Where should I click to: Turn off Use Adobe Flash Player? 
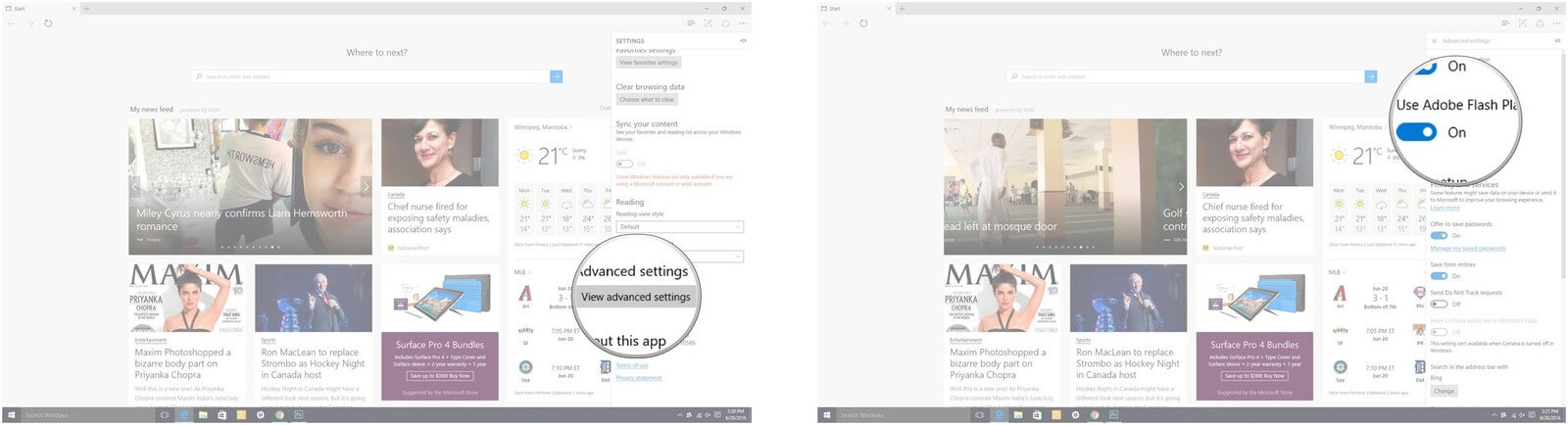1416,132
